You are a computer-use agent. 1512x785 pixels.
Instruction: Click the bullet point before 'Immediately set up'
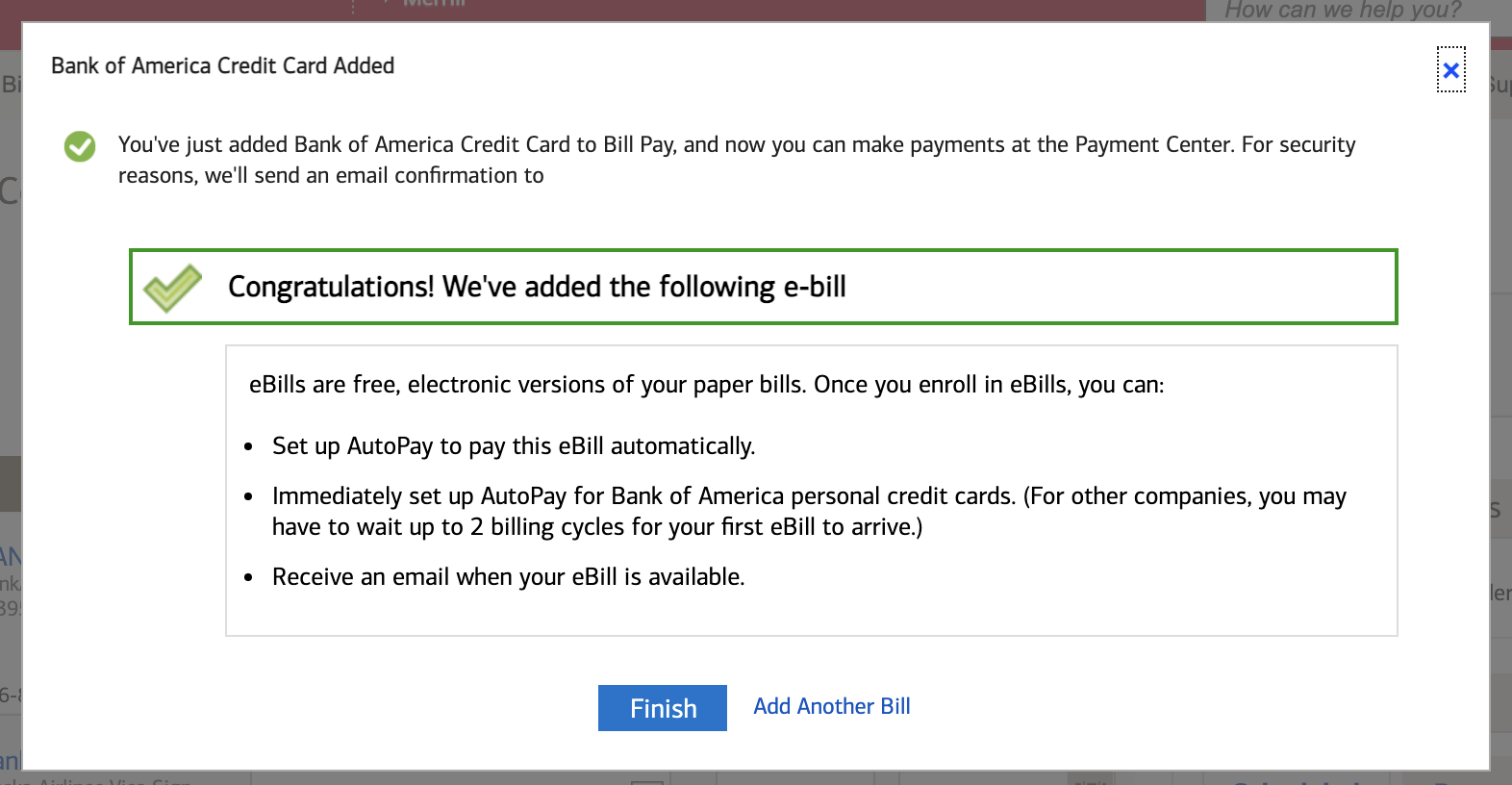[249, 497]
